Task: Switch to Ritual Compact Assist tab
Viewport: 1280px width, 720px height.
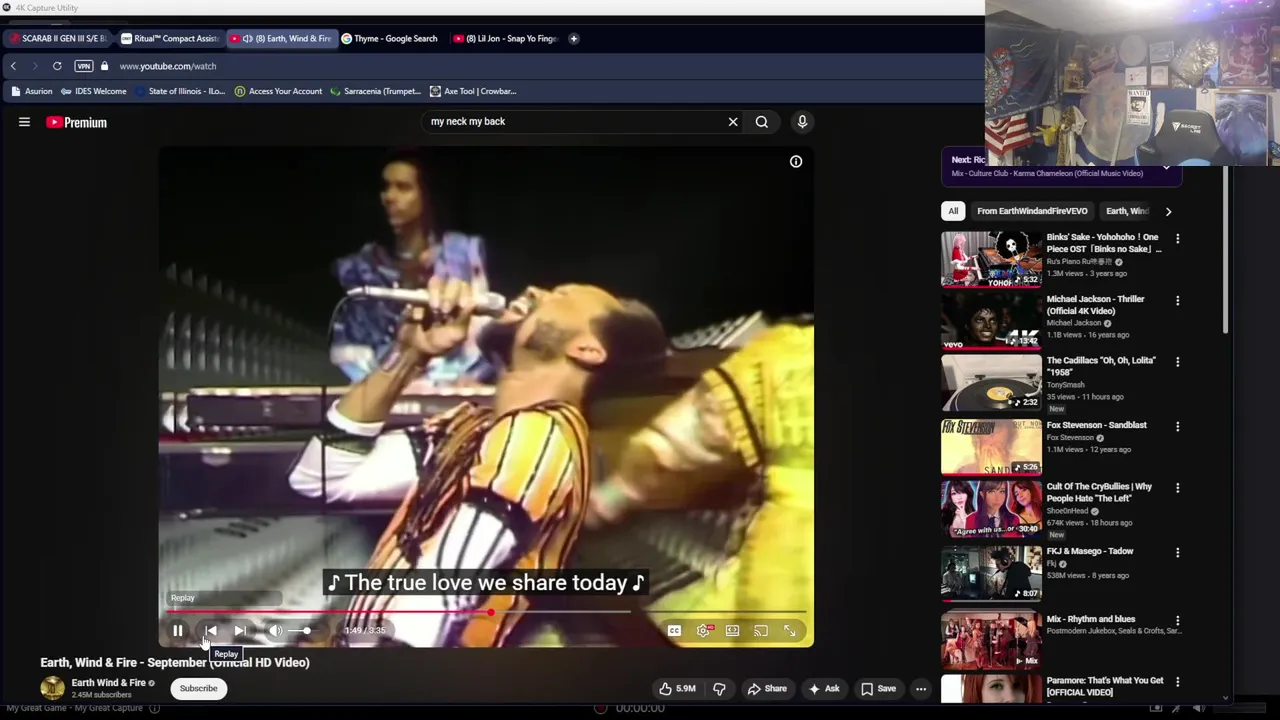Action: (x=170, y=38)
